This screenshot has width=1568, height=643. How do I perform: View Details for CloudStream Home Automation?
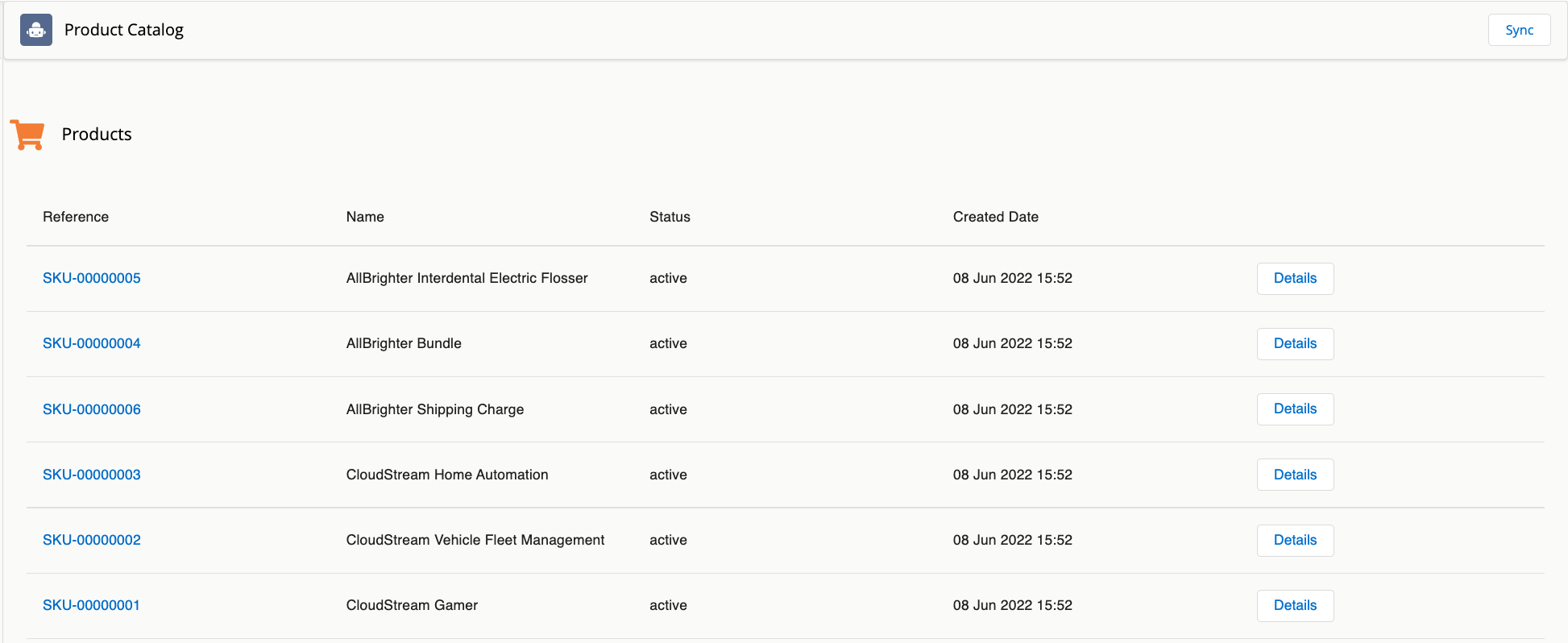(1295, 475)
